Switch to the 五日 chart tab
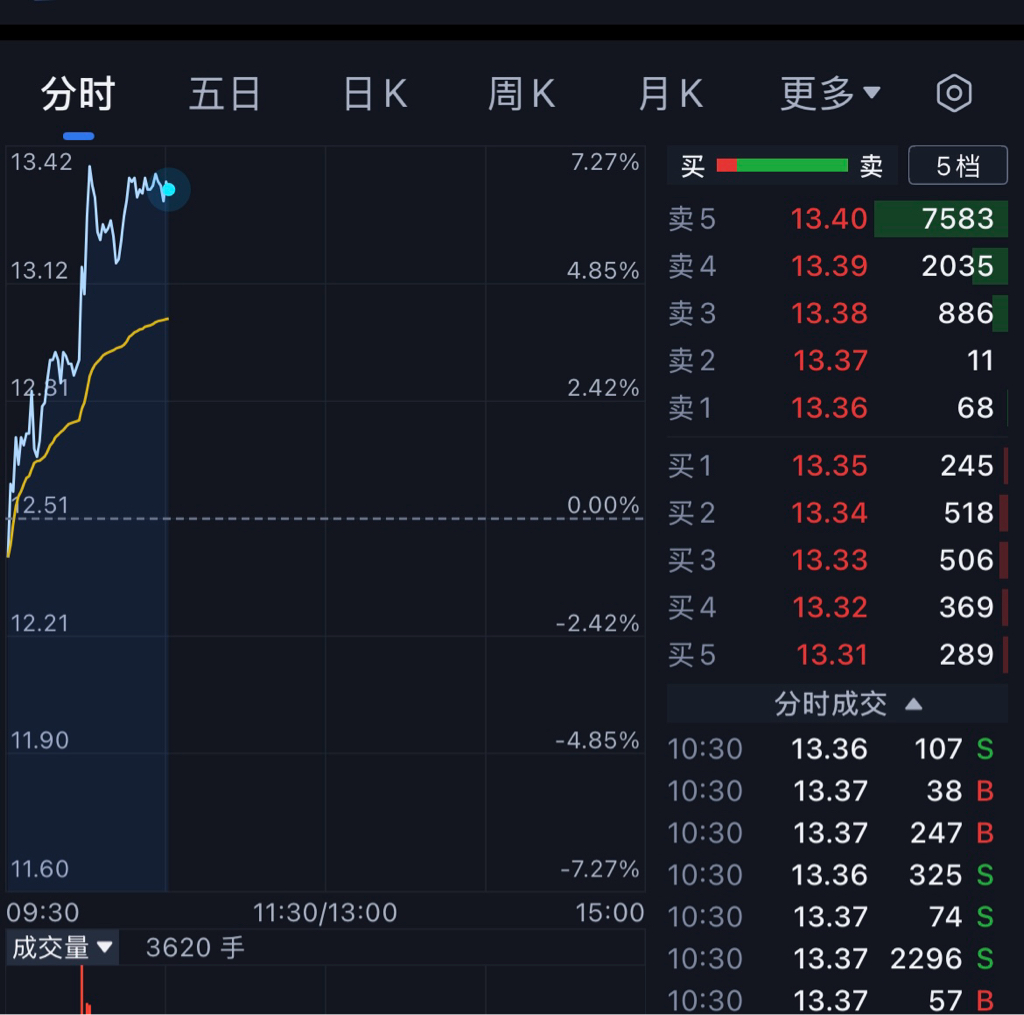This screenshot has height=1015, width=1024. (225, 95)
